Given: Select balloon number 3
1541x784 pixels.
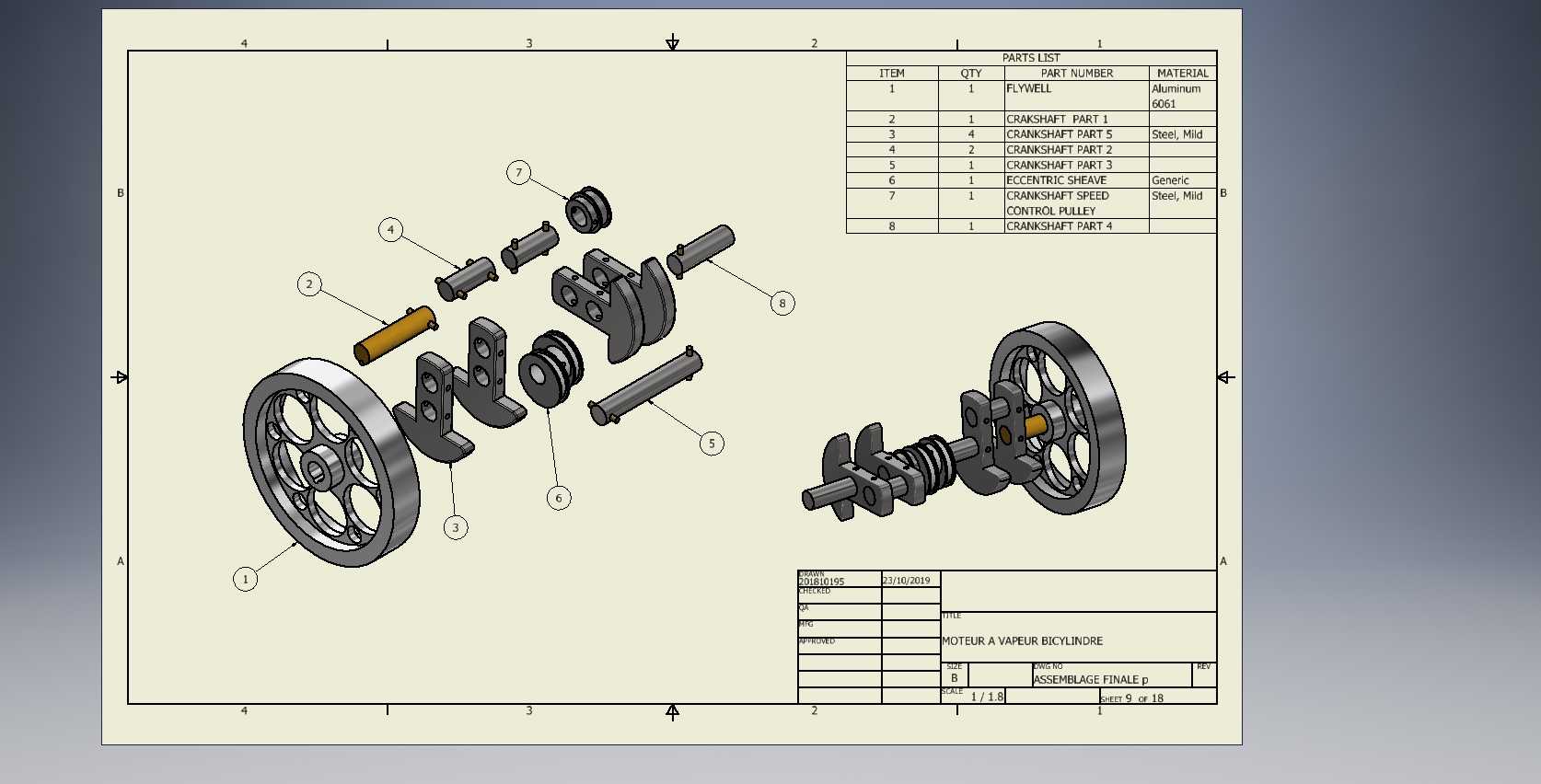Looking at the screenshot, I should tap(455, 527).
